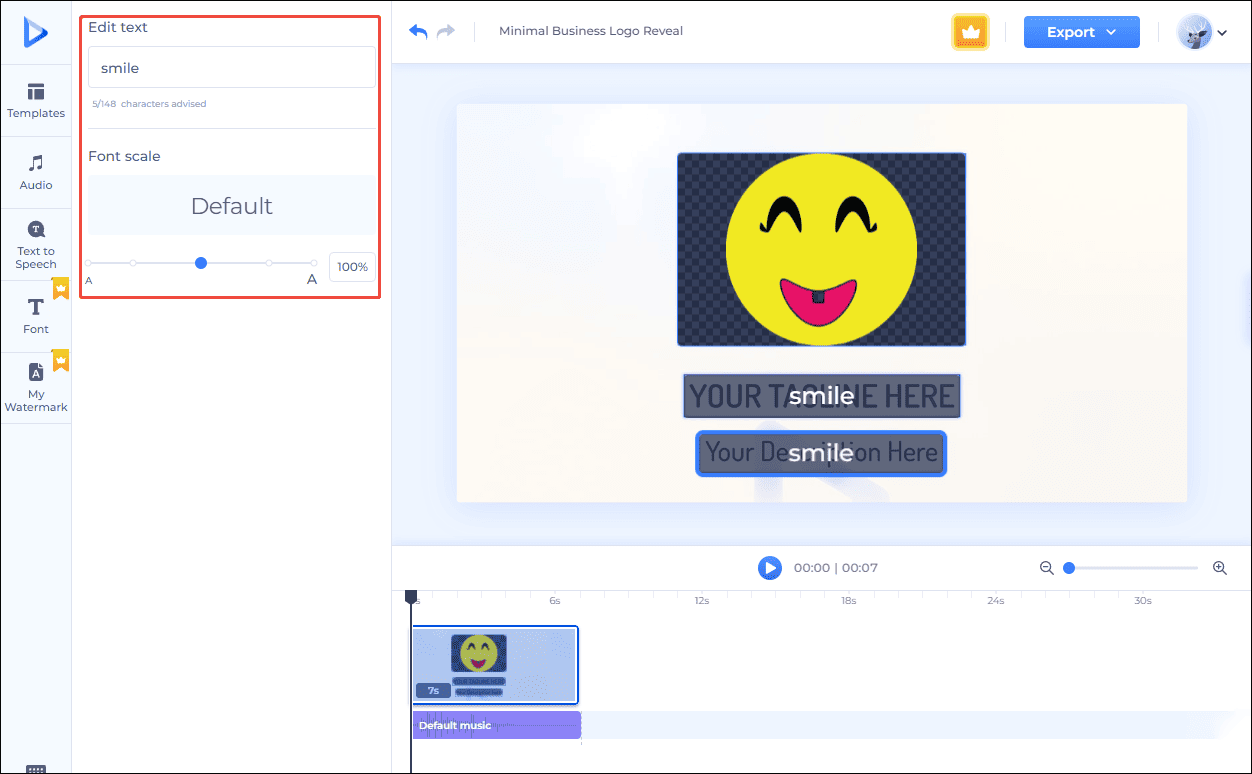Image resolution: width=1252 pixels, height=774 pixels.
Task: Open the Font panel
Action: pos(36,314)
